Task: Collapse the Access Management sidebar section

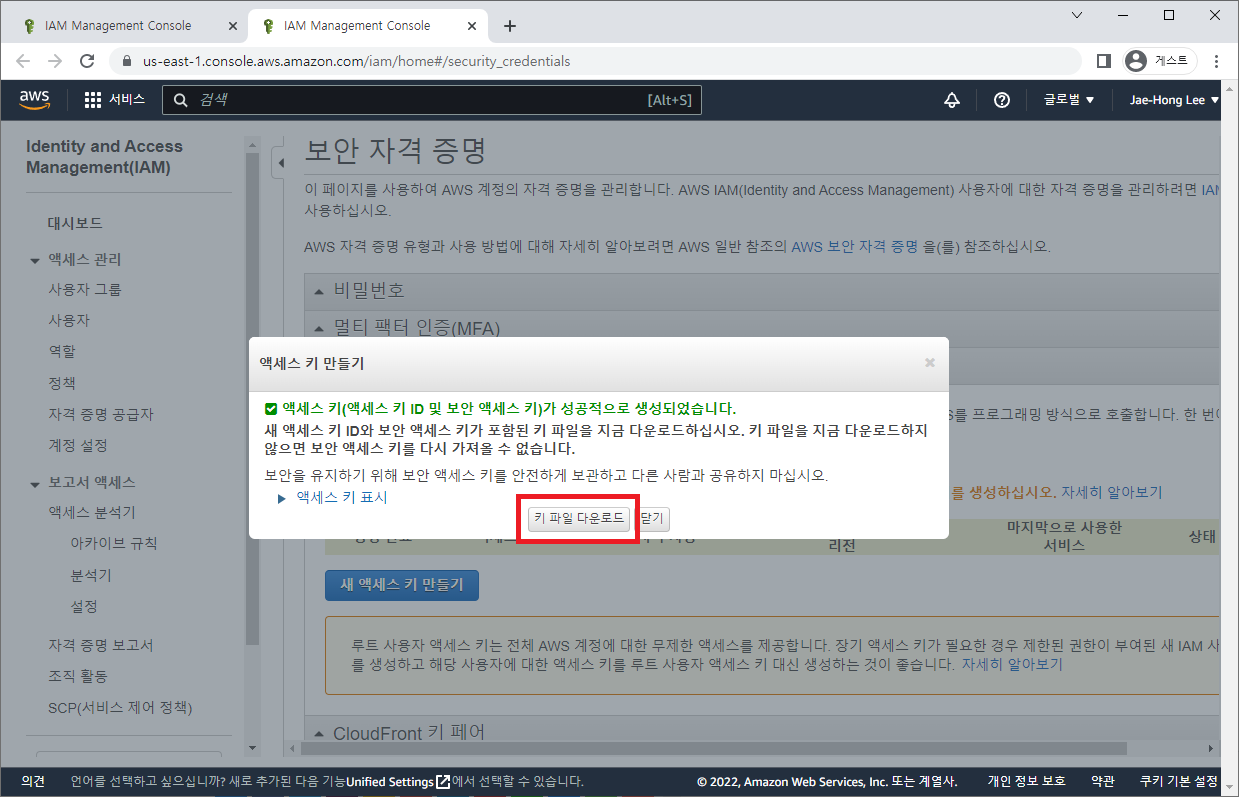Action: coord(36,260)
